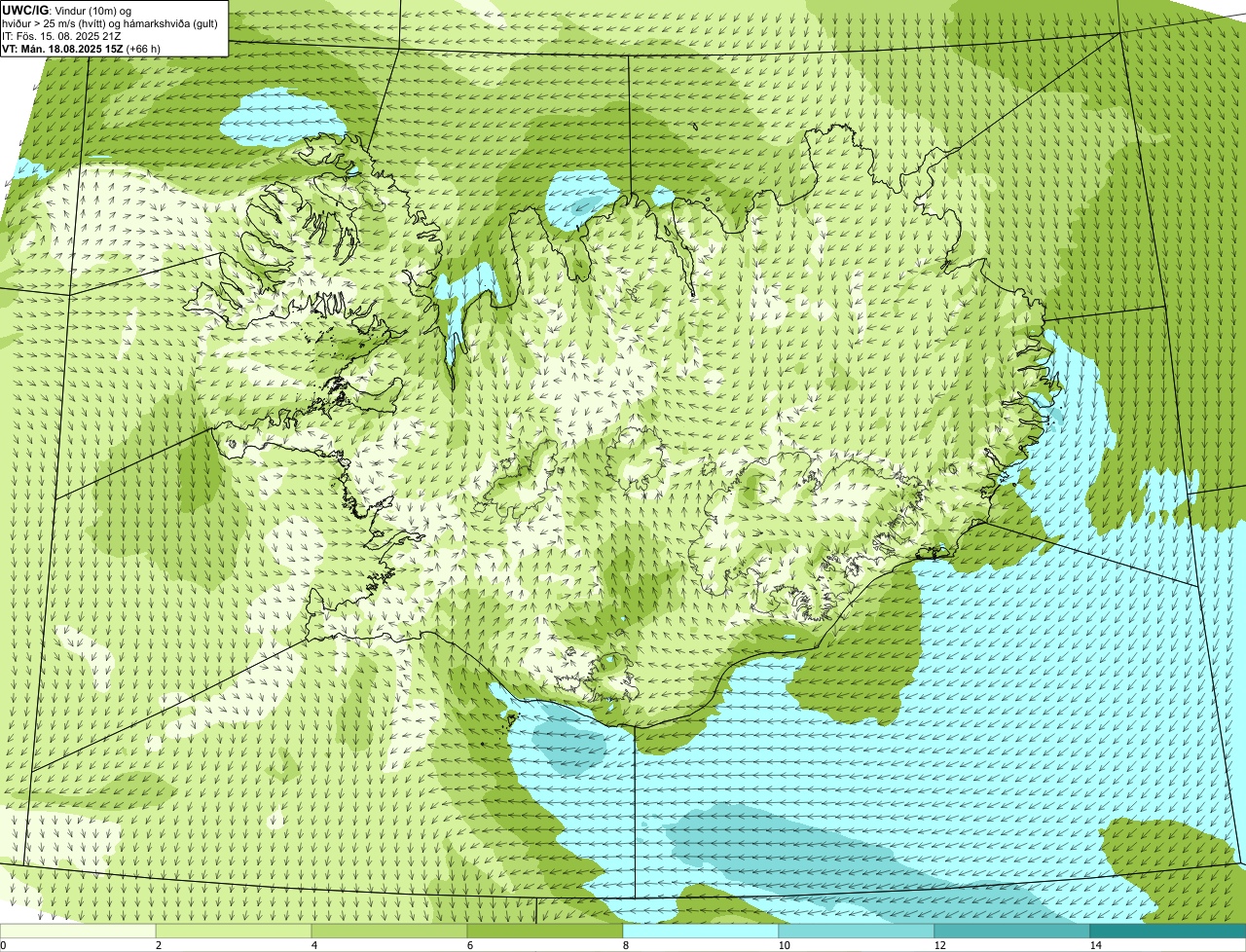Click the dark teal above-14 m/s scale swatch
This screenshot has height=952, width=1246.
tap(1168, 931)
